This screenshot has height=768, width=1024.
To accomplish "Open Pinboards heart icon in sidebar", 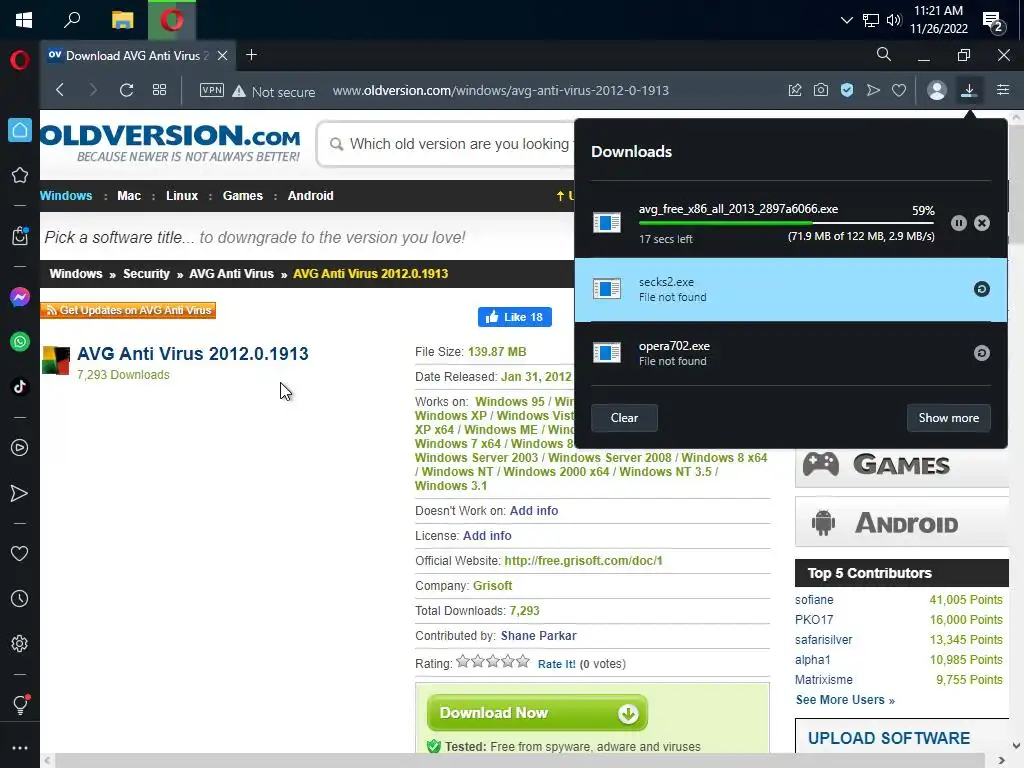I will [20, 554].
